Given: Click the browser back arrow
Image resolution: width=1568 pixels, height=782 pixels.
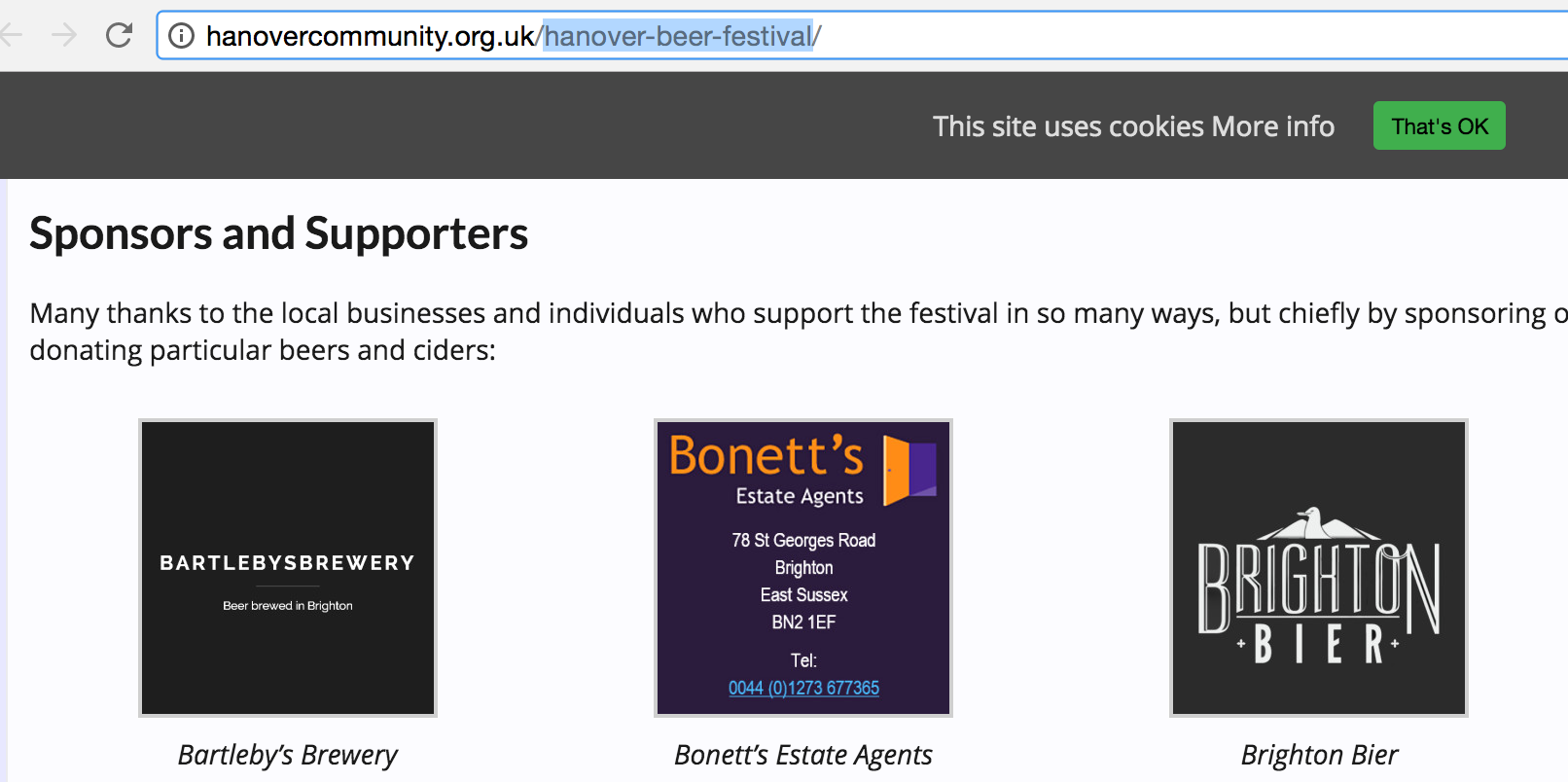Looking at the screenshot, I should [12, 36].
